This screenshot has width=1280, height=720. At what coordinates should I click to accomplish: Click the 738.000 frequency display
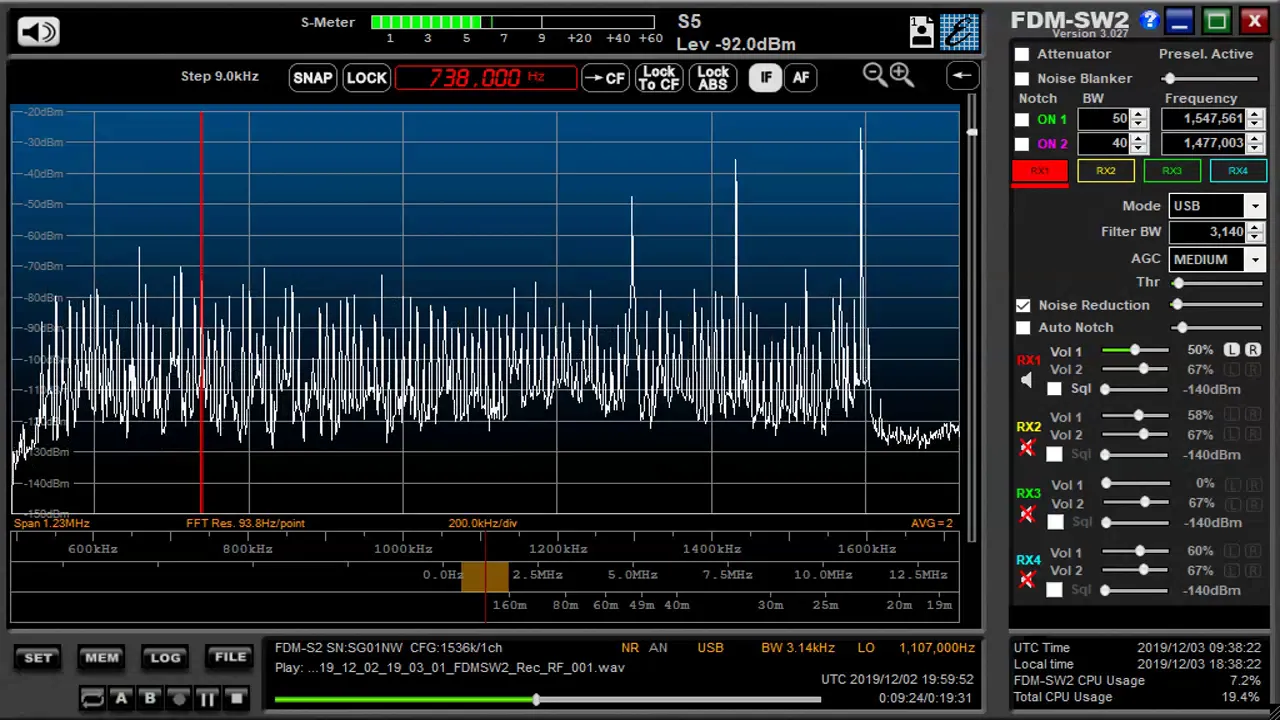point(486,78)
